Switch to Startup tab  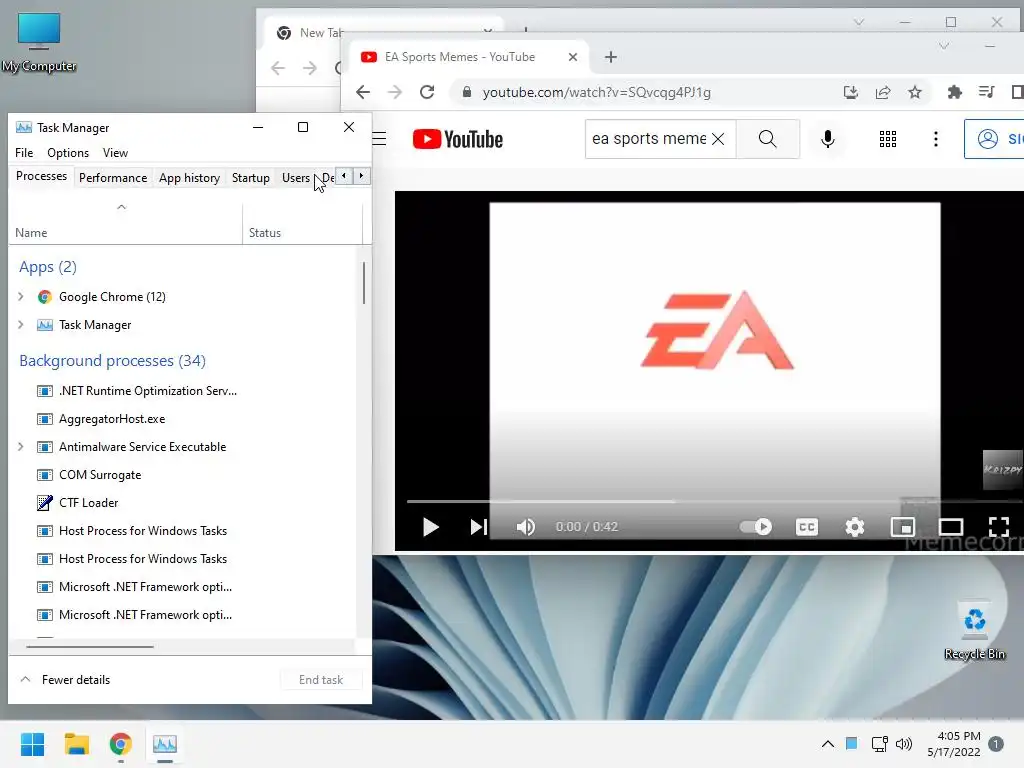(251, 178)
